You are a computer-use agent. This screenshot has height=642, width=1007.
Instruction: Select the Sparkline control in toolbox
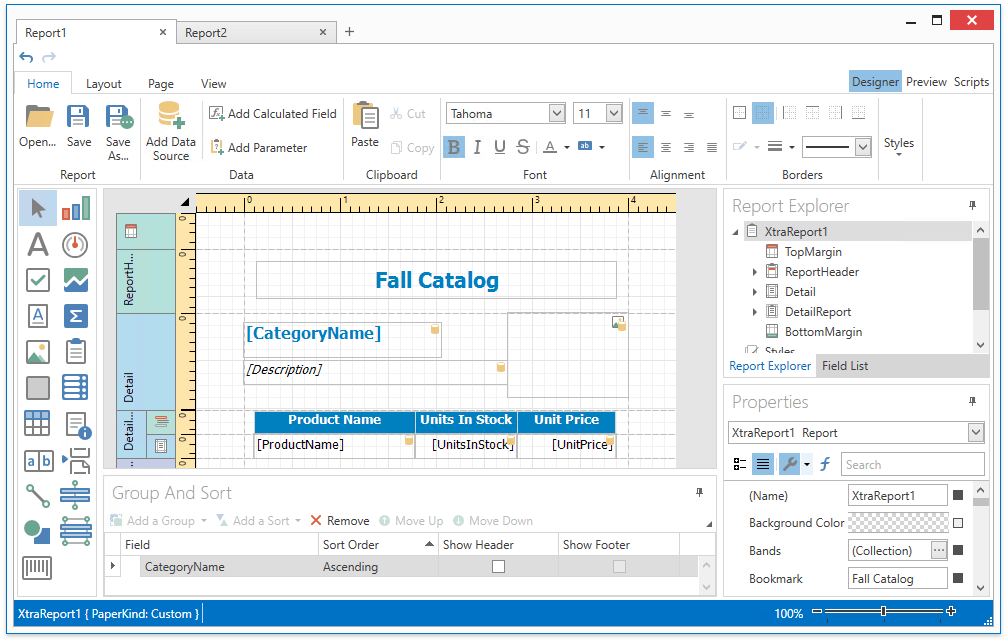point(76,280)
